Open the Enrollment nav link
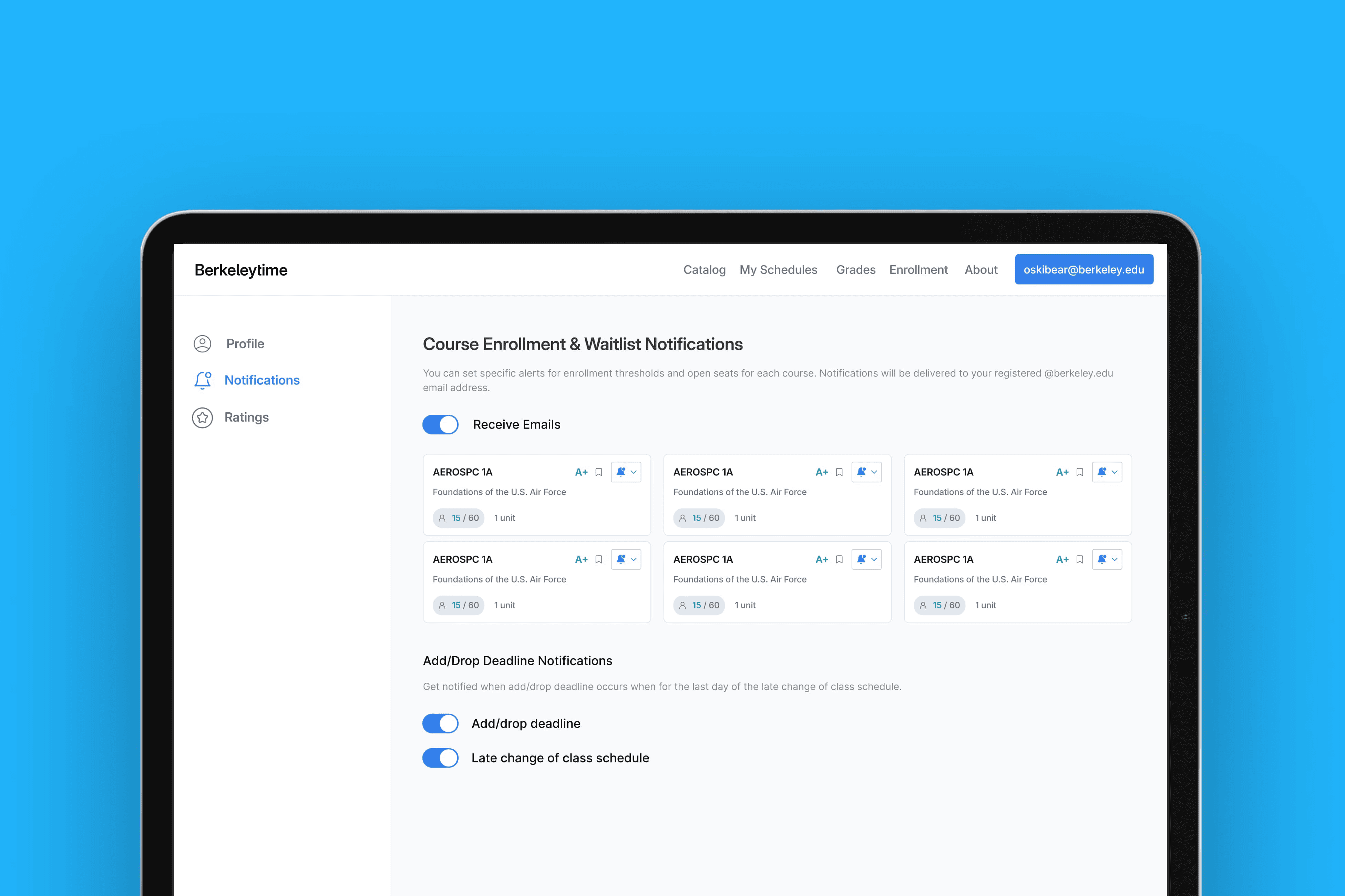Screen dimensions: 1345x896 pos(918,270)
